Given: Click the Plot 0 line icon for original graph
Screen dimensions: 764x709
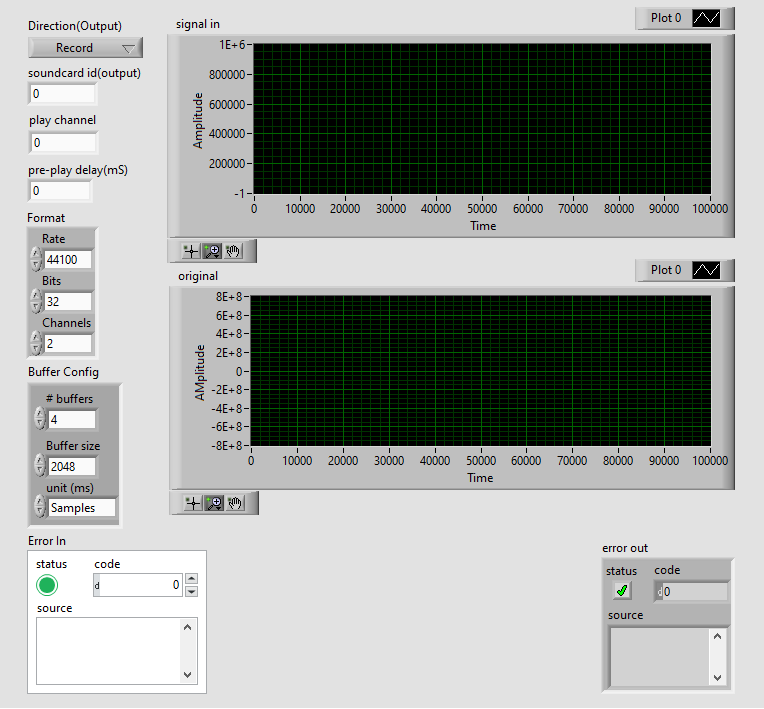Looking at the screenshot, I should click(707, 270).
